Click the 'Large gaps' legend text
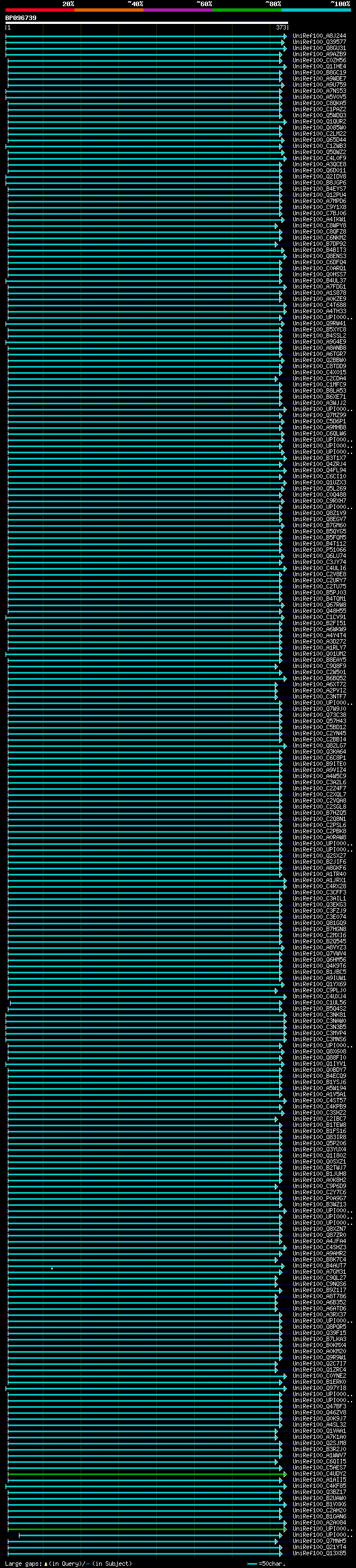Viewport: 356px width, 1568px height. (x=24, y=1563)
